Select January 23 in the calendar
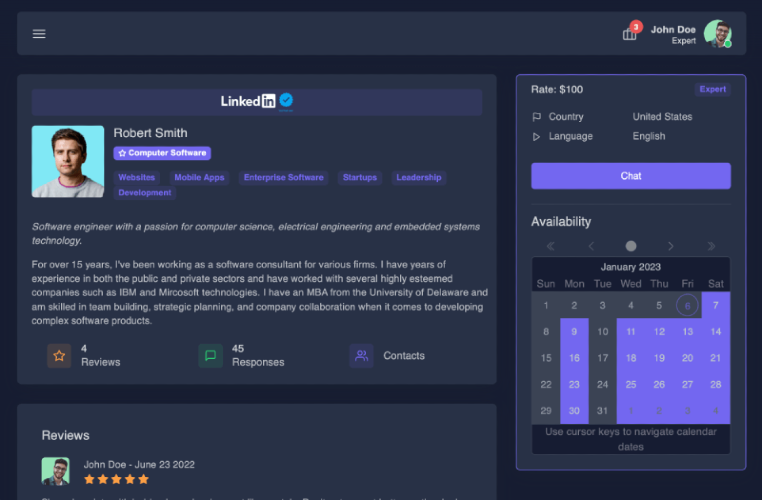Image resolution: width=762 pixels, height=500 pixels. tap(574, 384)
